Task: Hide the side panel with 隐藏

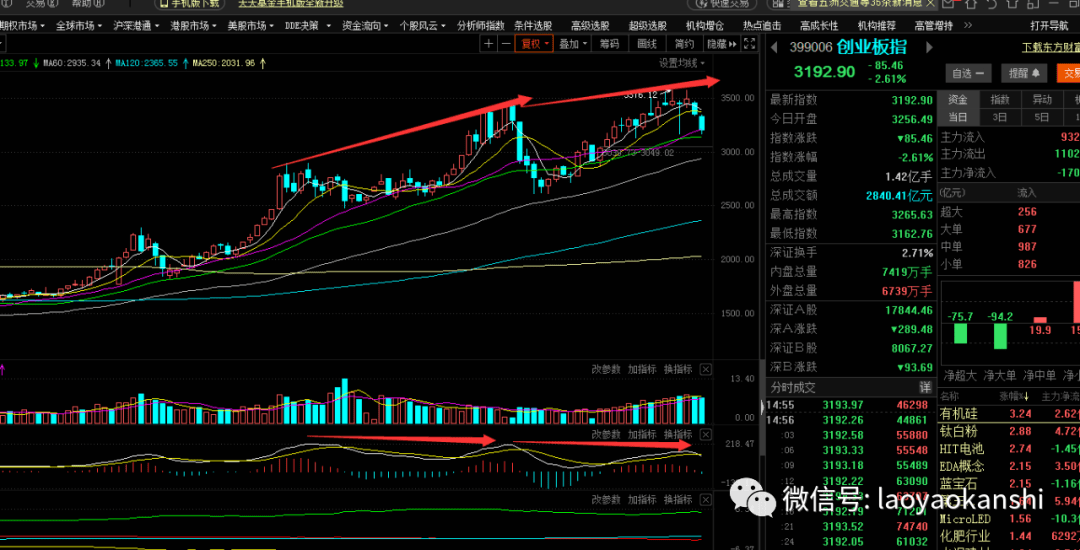Action: point(721,44)
